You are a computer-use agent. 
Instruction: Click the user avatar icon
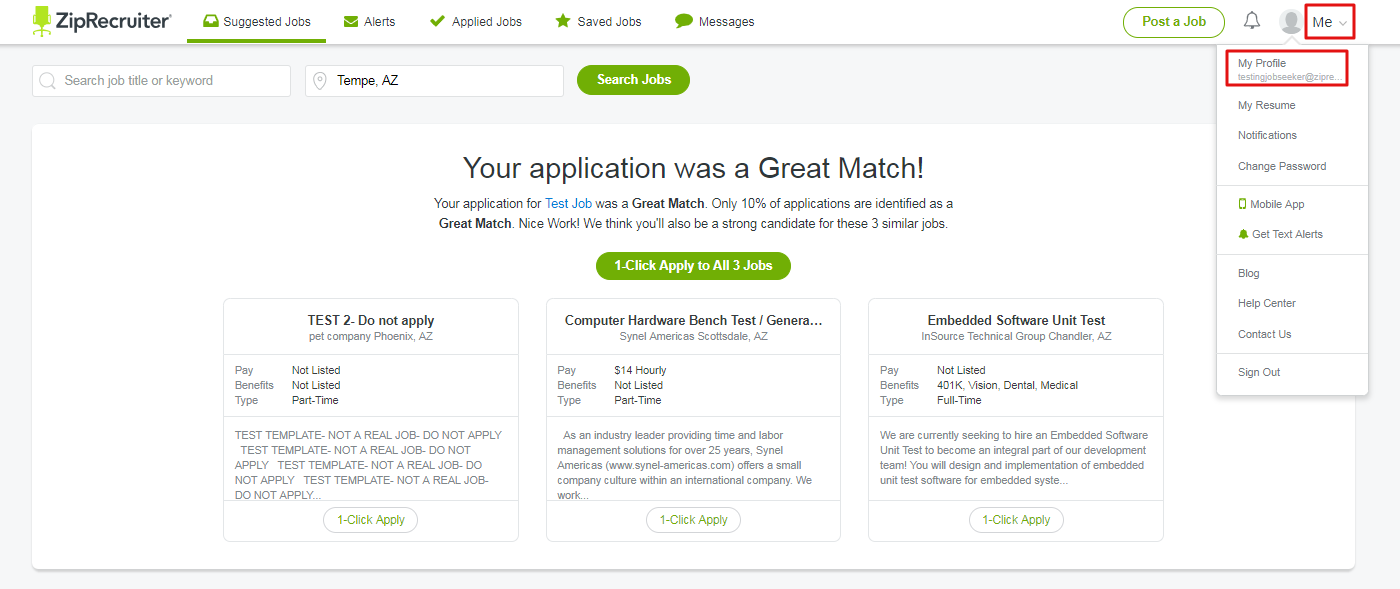point(1291,22)
